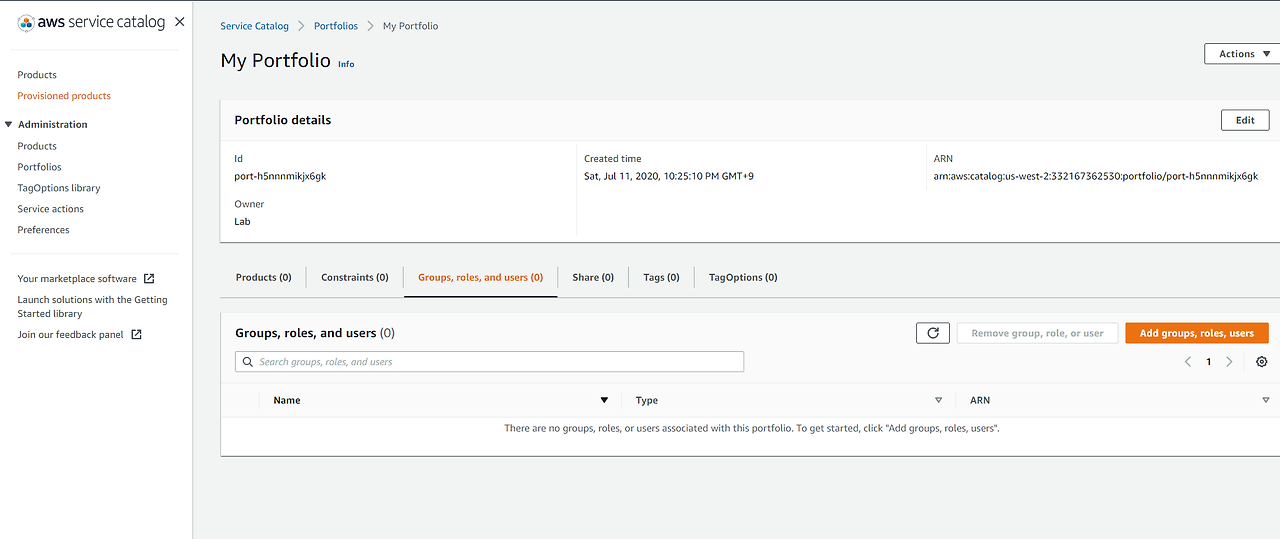Click external link icon beside Your marketplace software

[149, 279]
